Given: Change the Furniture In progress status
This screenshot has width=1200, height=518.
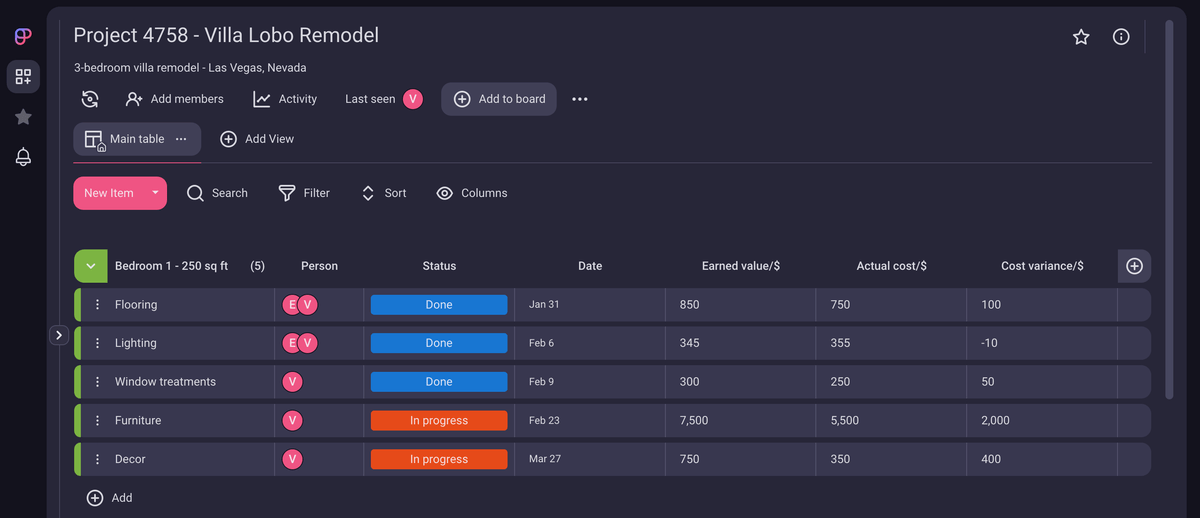Looking at the screenshot, I should [x=439, y=421].
